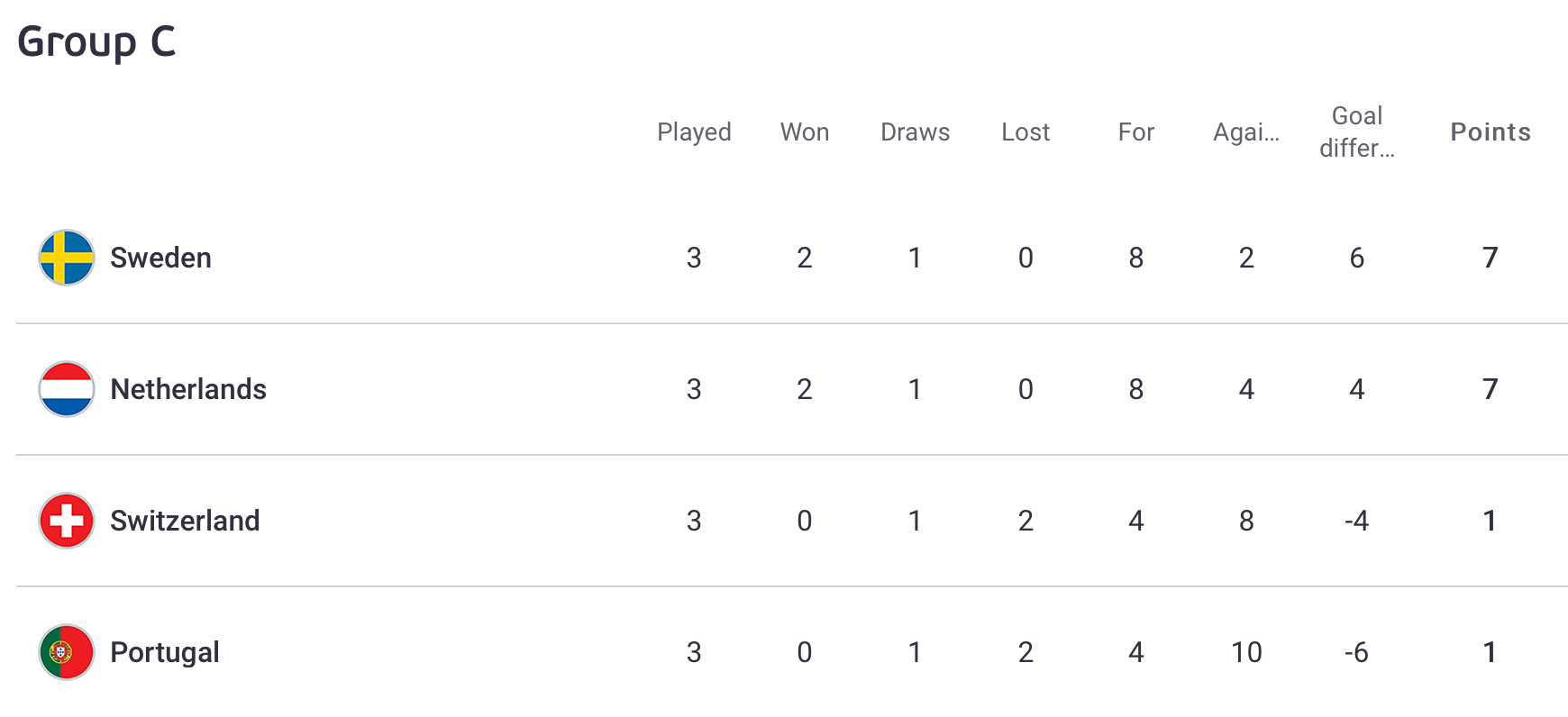Click the truncated Against column header

1246,132
